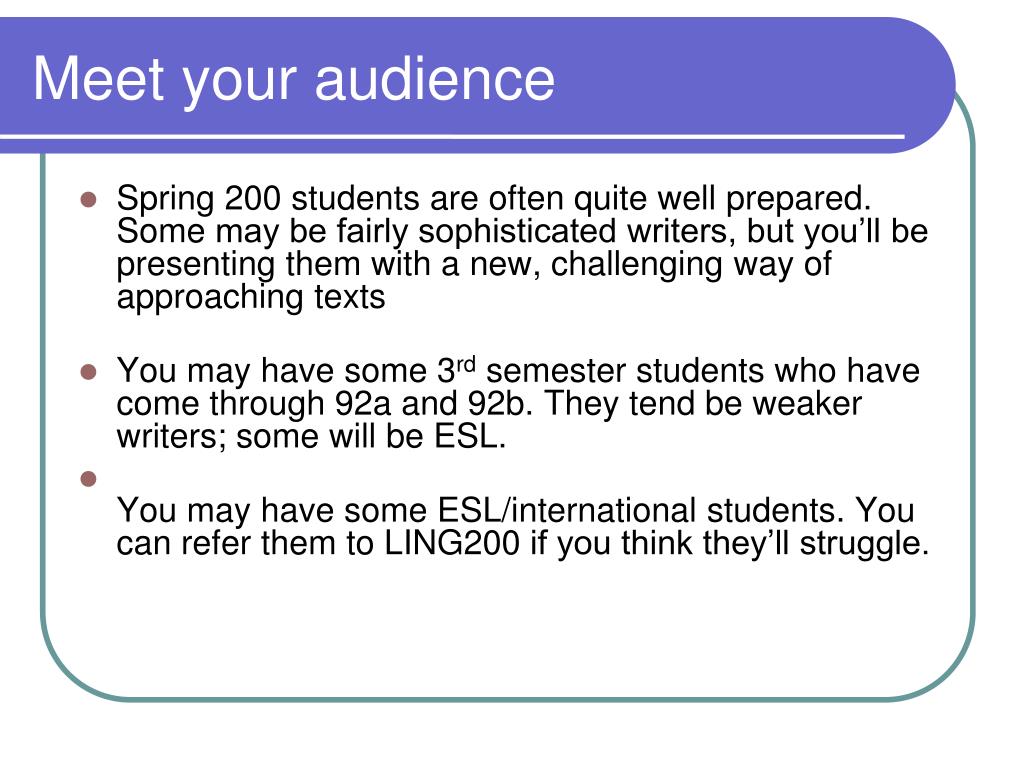Click the purple title banner's rounded right end
Image resolution: width=1024 pixels, height=768 pixels.
point(927,85)
